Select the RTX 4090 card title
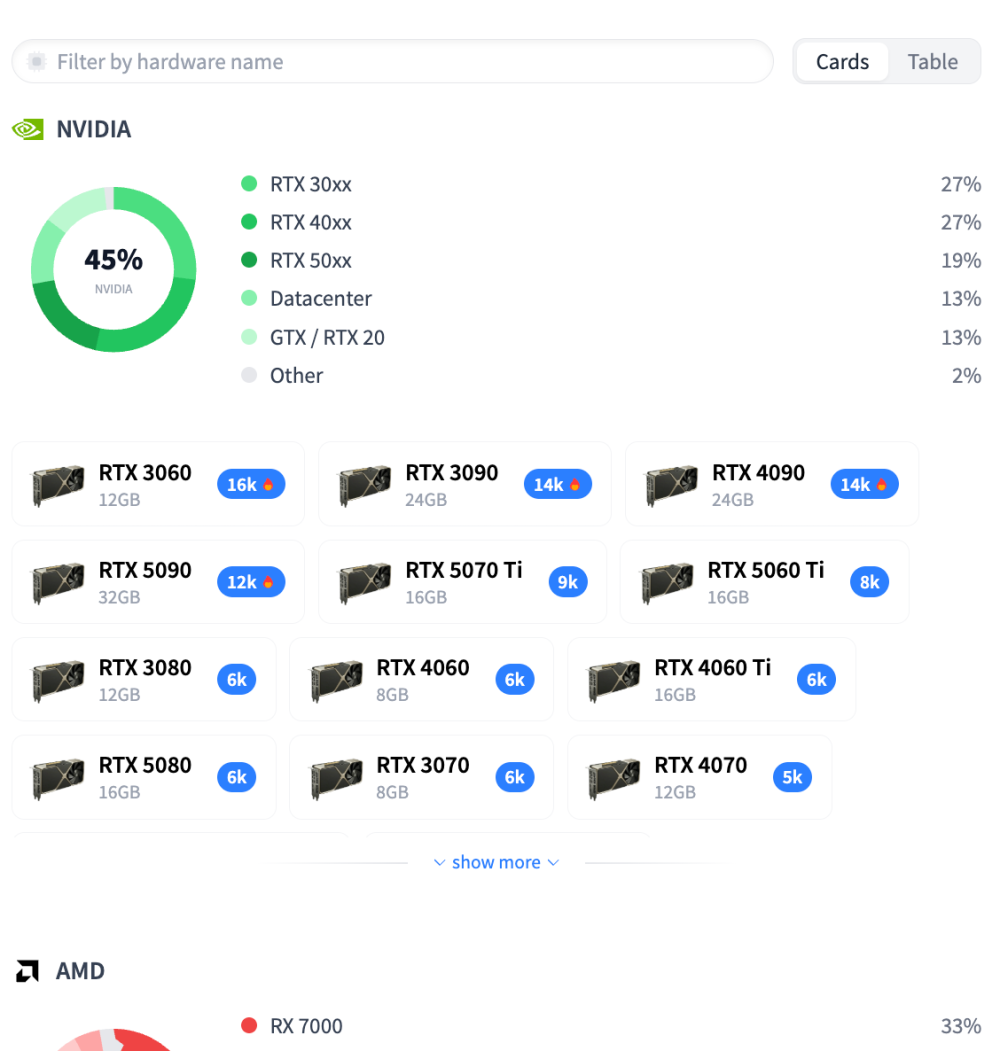Viewport: 1000px width, 1051px height. (758, 473)
